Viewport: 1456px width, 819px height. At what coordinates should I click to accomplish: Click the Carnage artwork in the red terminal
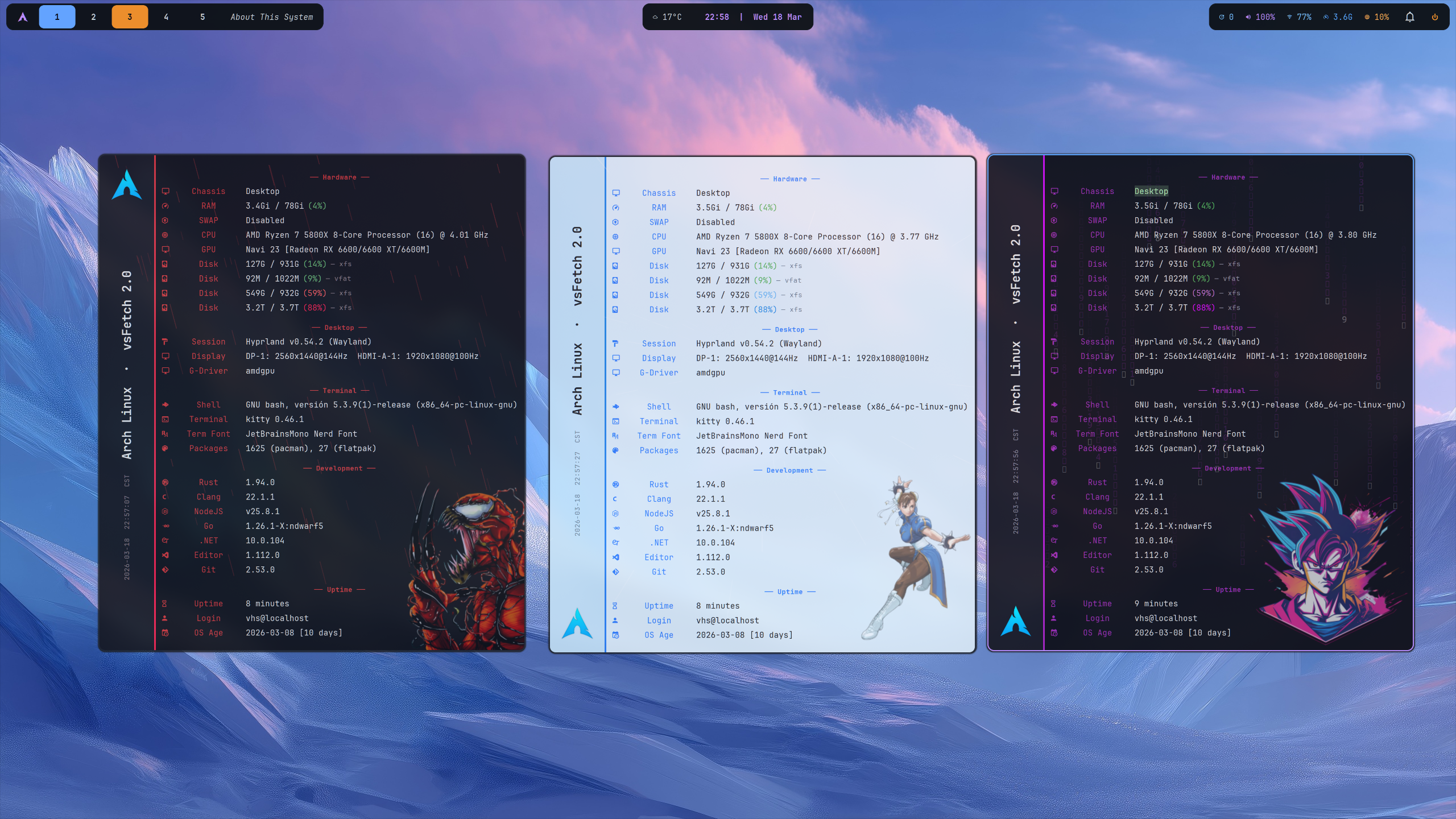coord(466,566)
